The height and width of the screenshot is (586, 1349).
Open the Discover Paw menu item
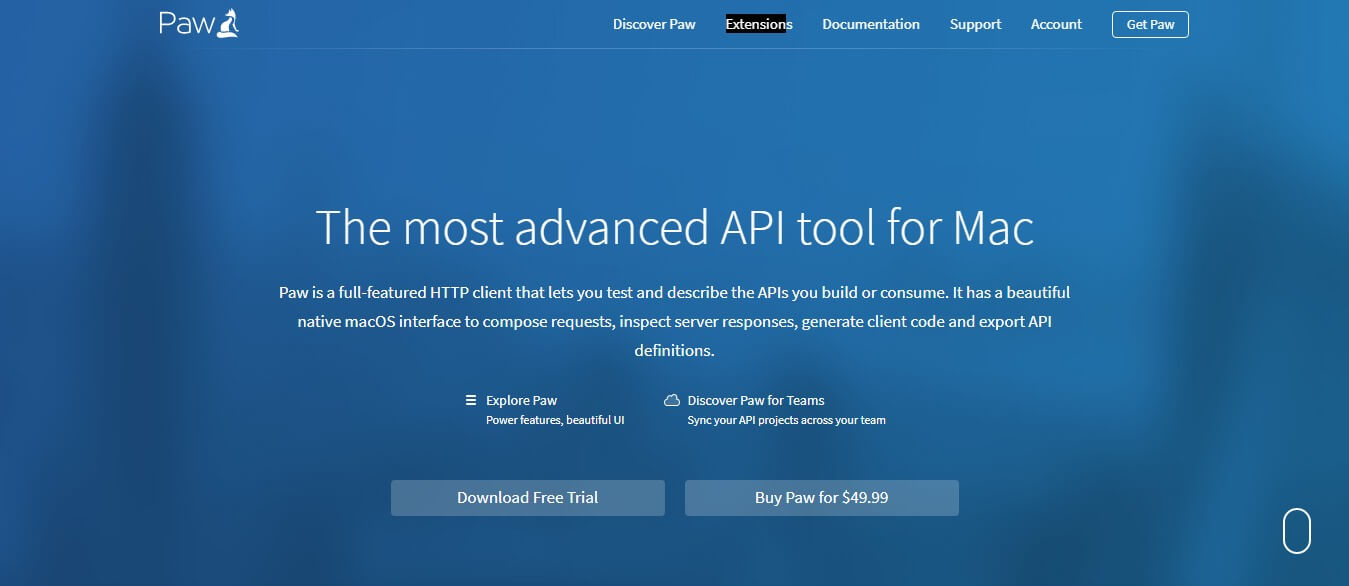(x=654, y=24)
